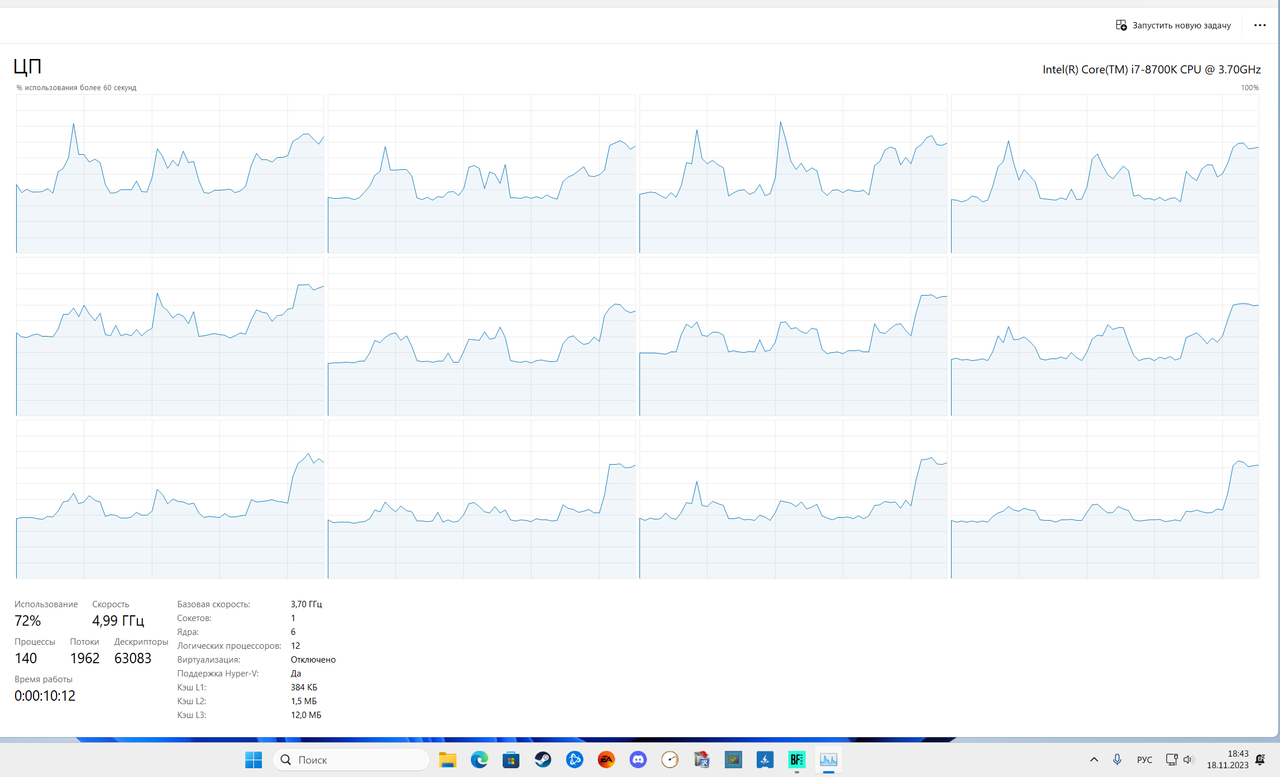Click the base speed value 3,70 ГГц
The width and height of the screenshot is (1280, 777).
pos(307,604)
